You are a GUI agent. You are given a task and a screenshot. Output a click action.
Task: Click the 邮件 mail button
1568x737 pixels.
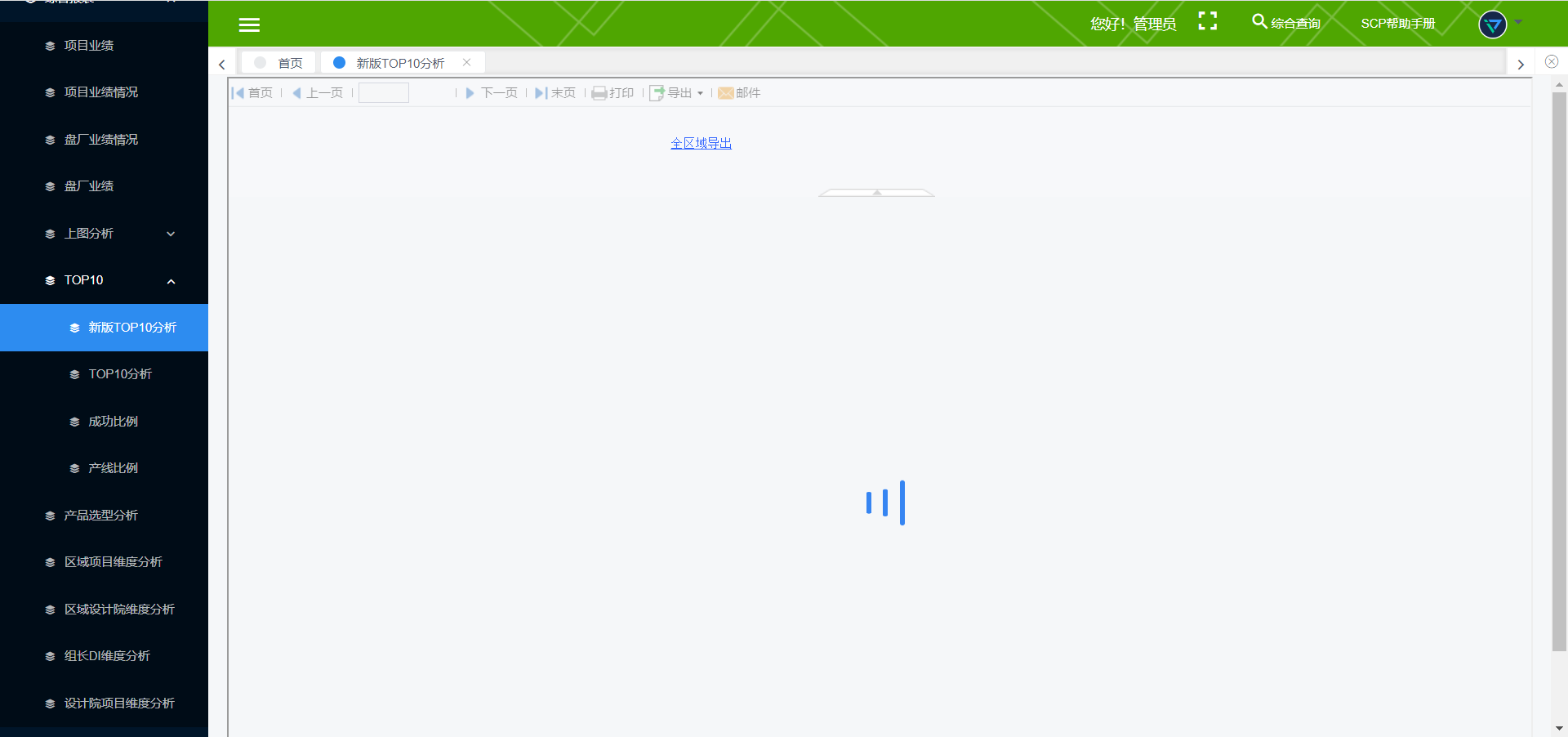739,93
